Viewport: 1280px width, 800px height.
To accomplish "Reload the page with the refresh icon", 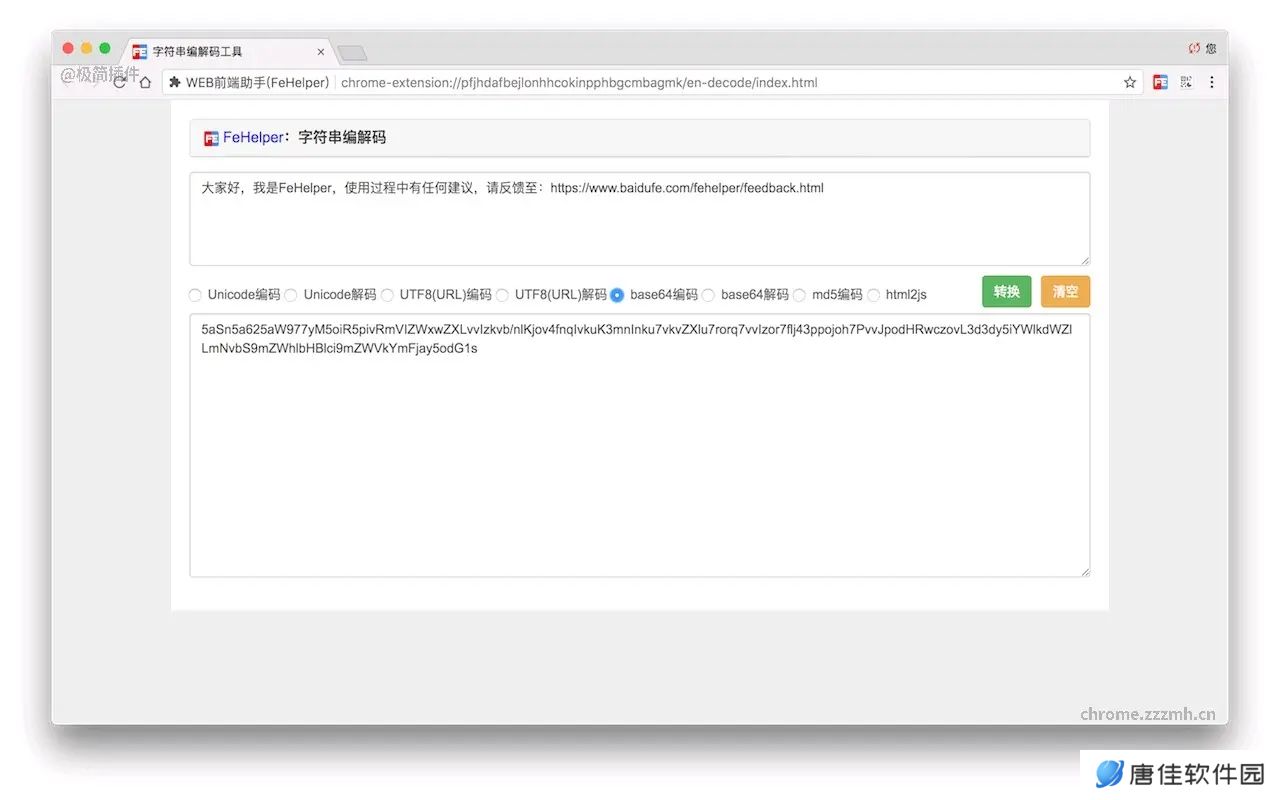I will click(120, 82).
